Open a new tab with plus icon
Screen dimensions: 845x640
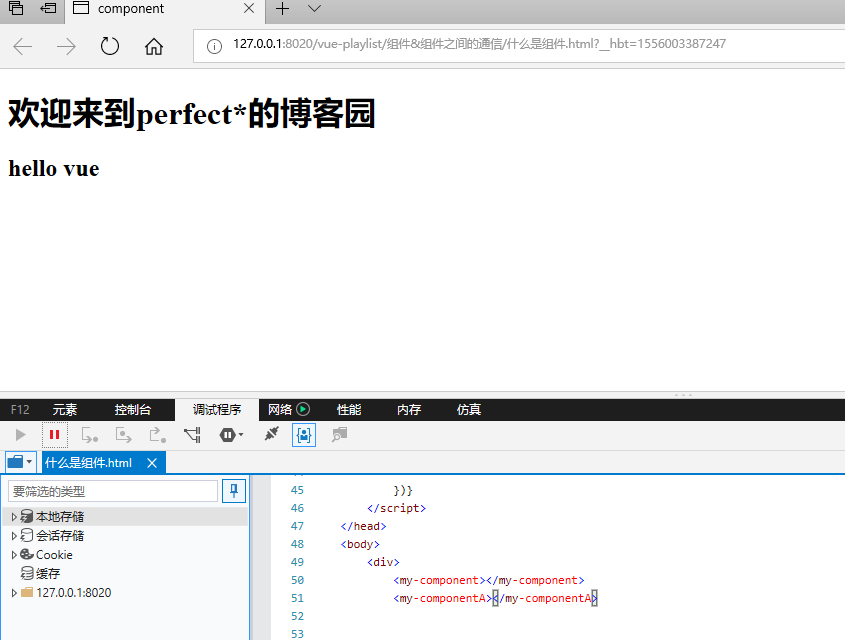(282, 9)
